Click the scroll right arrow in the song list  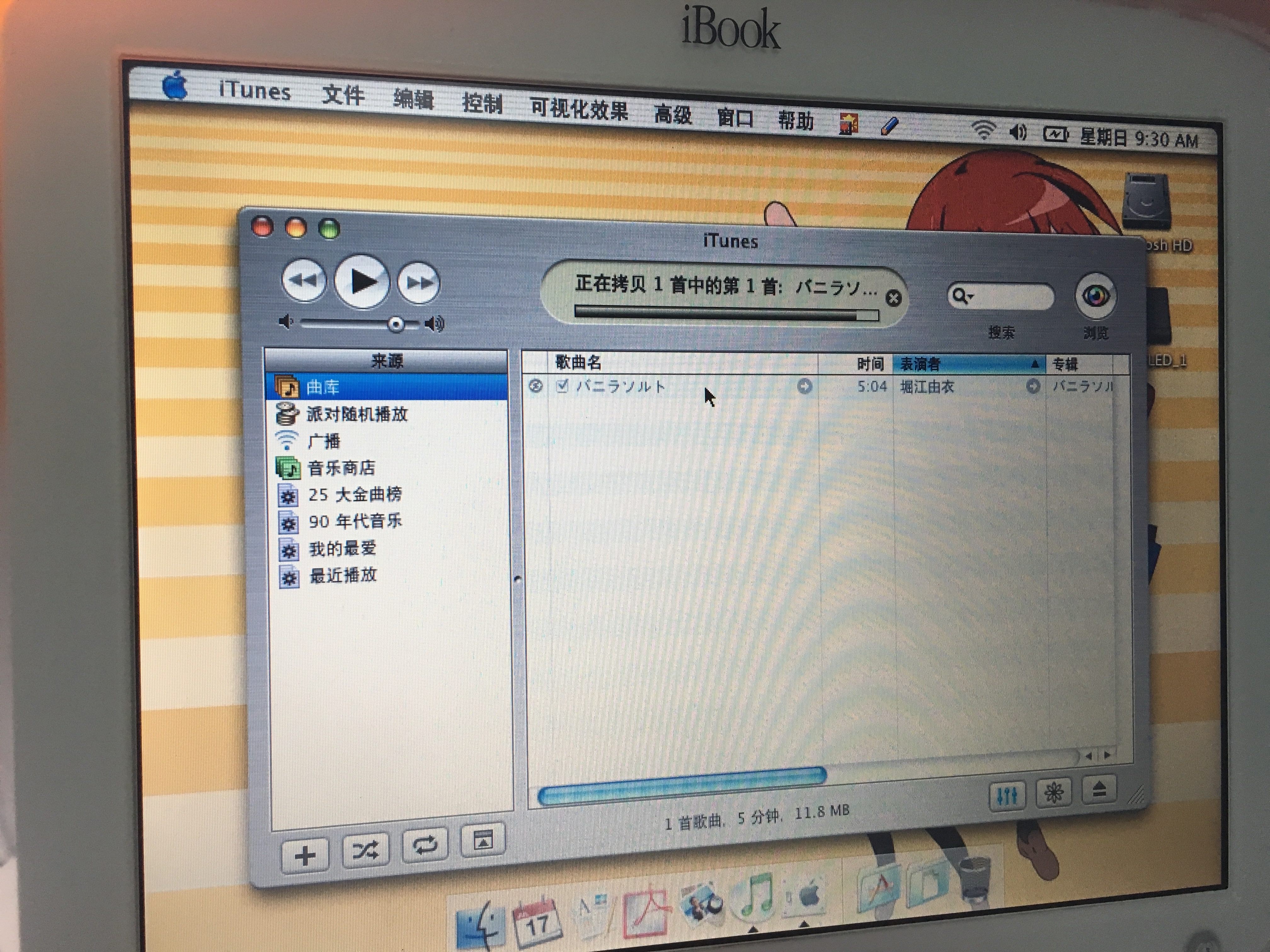[x=1107, y=755]
